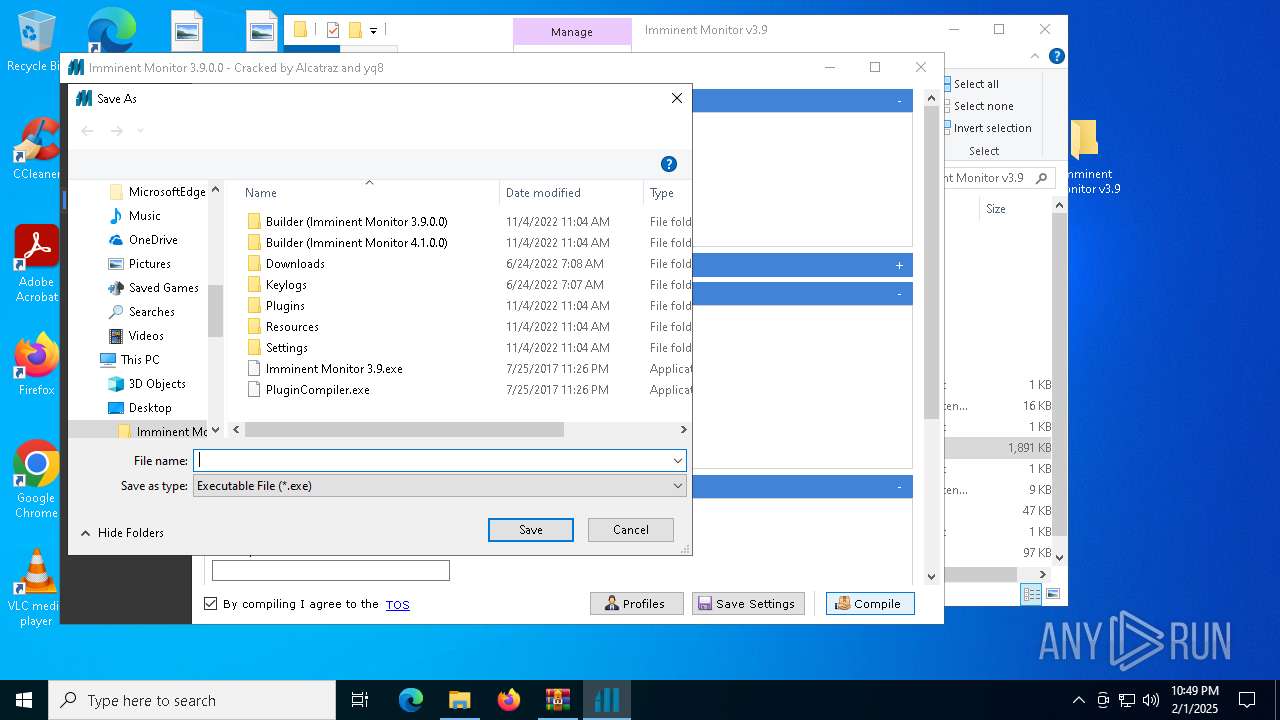
Task: Open MicrosoftEdge folder in navigation tree
Action: pyautogui.click(x=166, y=192)
